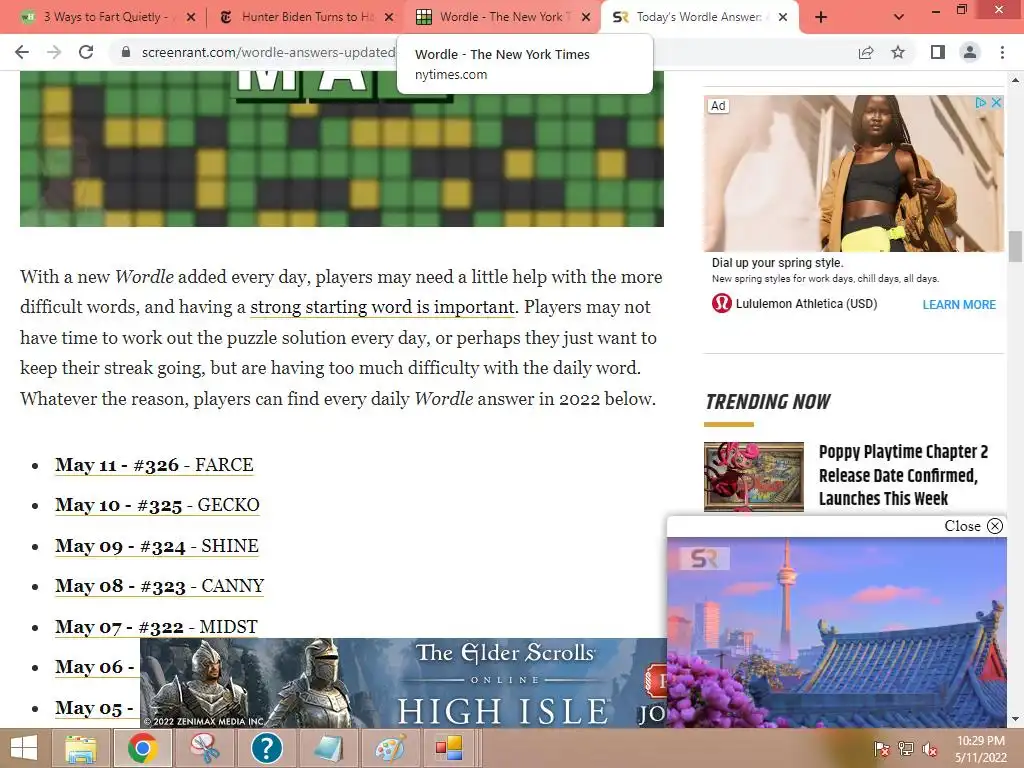
Task: Click the Lululemon logo icon
Action: [x=722, y=303]
